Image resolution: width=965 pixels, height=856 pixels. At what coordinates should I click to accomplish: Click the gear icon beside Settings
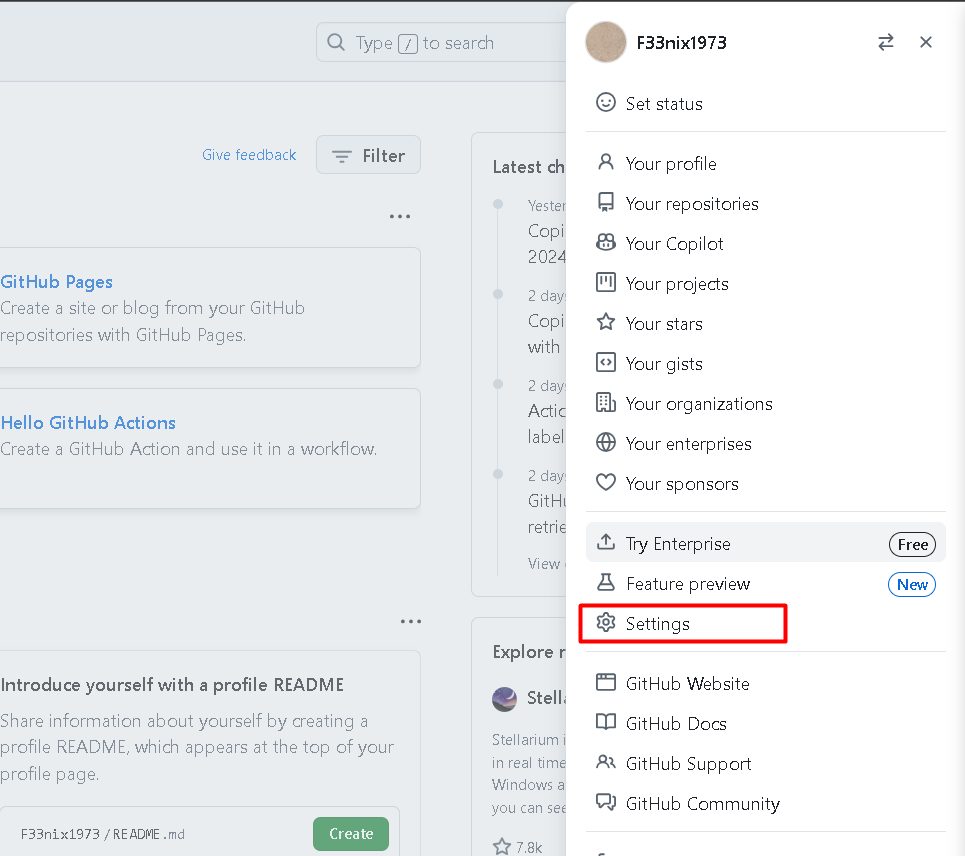[606, 622]
